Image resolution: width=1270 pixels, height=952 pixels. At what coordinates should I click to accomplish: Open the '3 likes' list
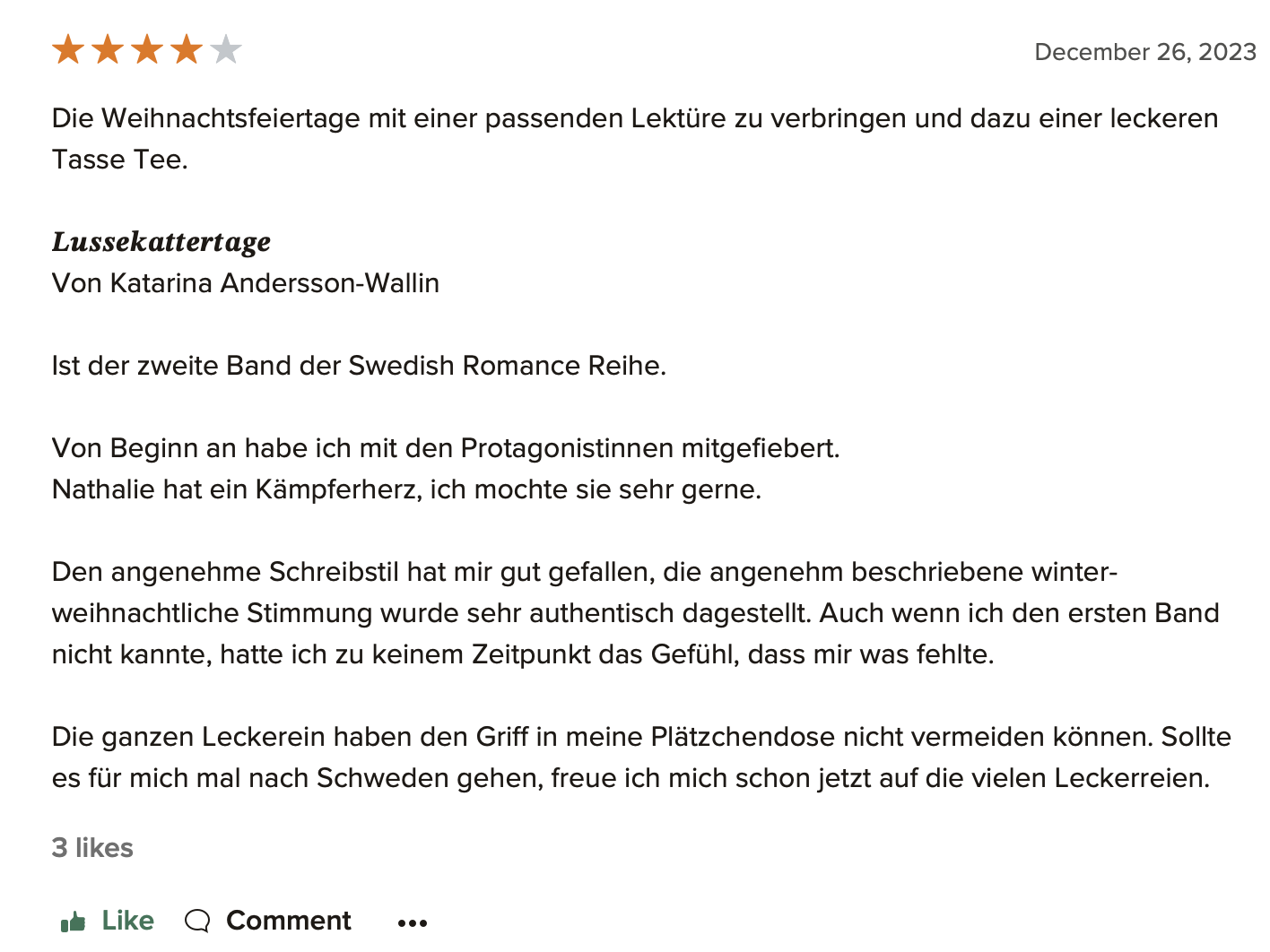92,847
